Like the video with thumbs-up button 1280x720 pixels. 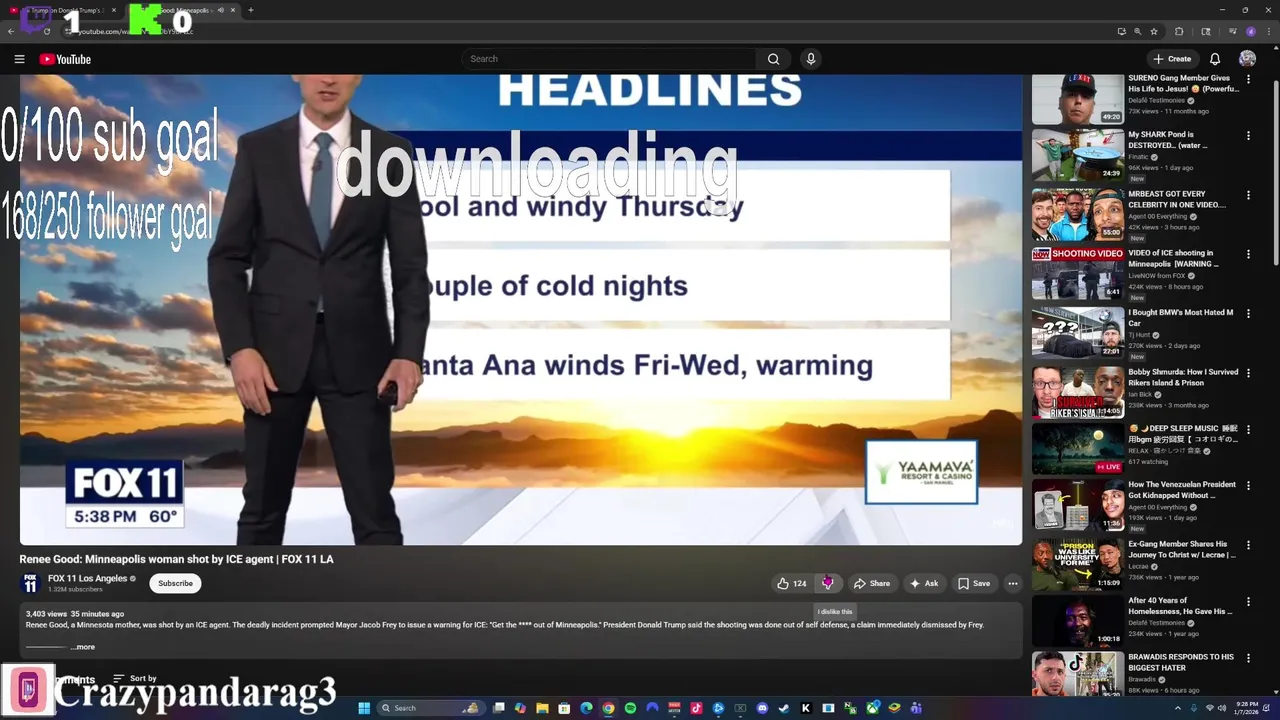coord(792,583)
